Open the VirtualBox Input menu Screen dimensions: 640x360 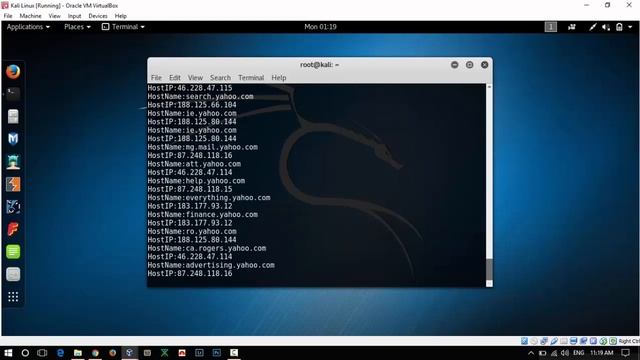point(74,16)
